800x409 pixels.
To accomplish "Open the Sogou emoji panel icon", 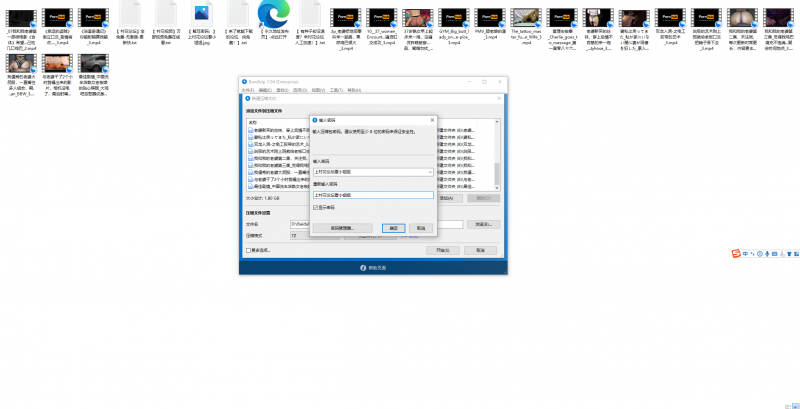I will coord(761,253).
